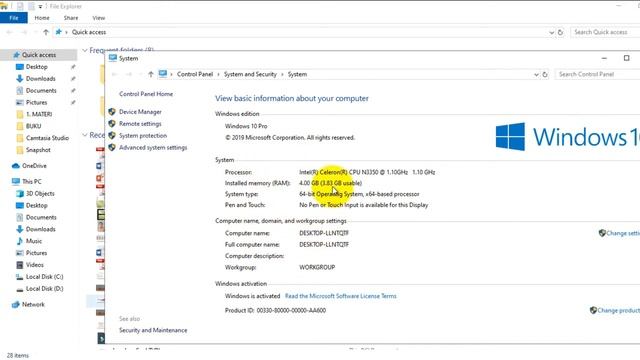The height and width of the screenshot is (360, 640).
Task: Click the WORKGROUP value
Action: (317, 267)
